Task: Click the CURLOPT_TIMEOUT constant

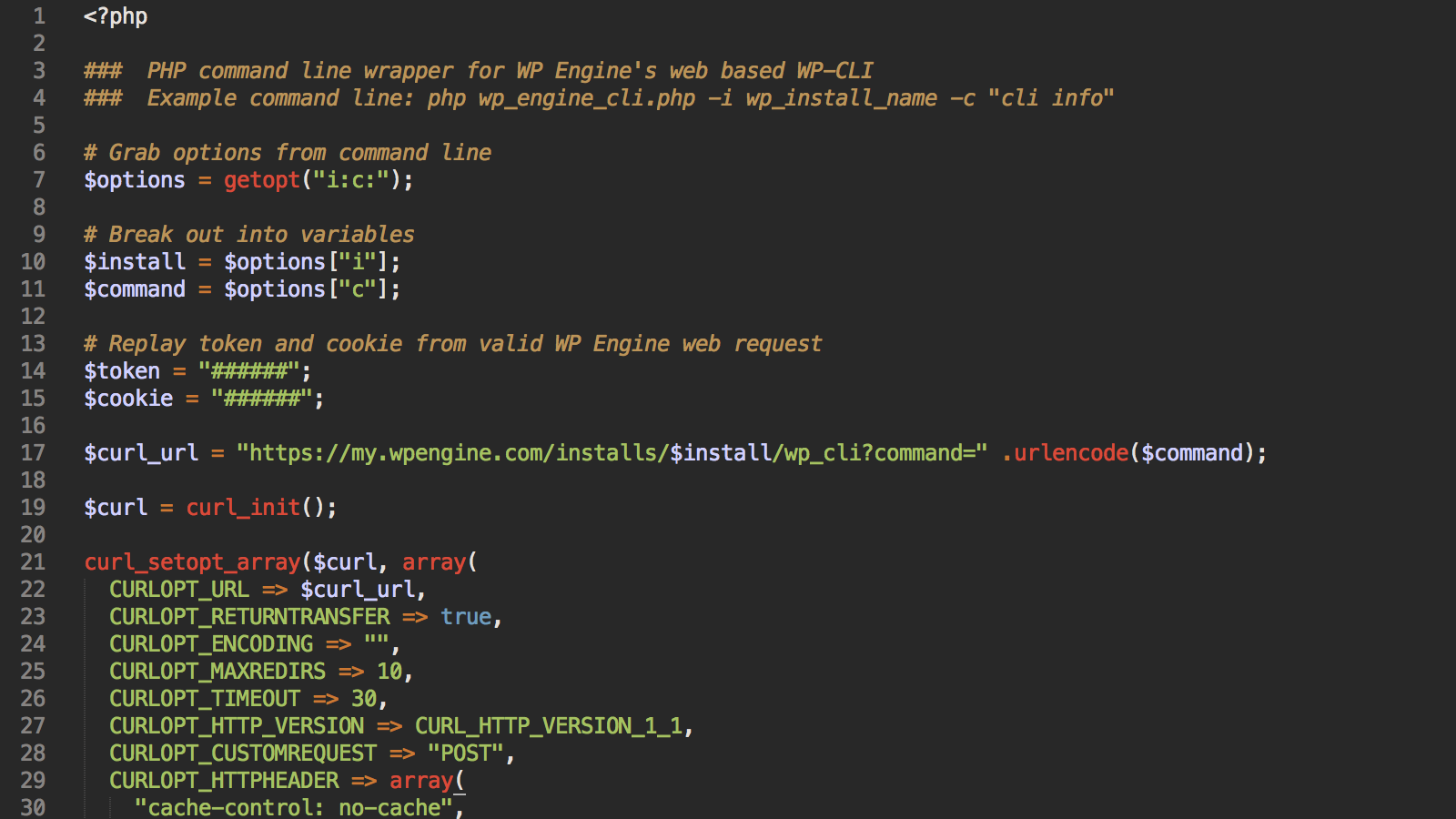Action: (x=205, y=699)
